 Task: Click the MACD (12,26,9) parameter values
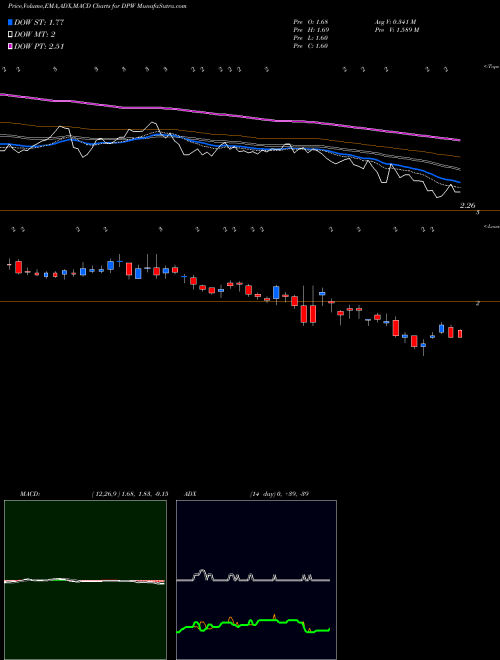(x=130, y=494)
